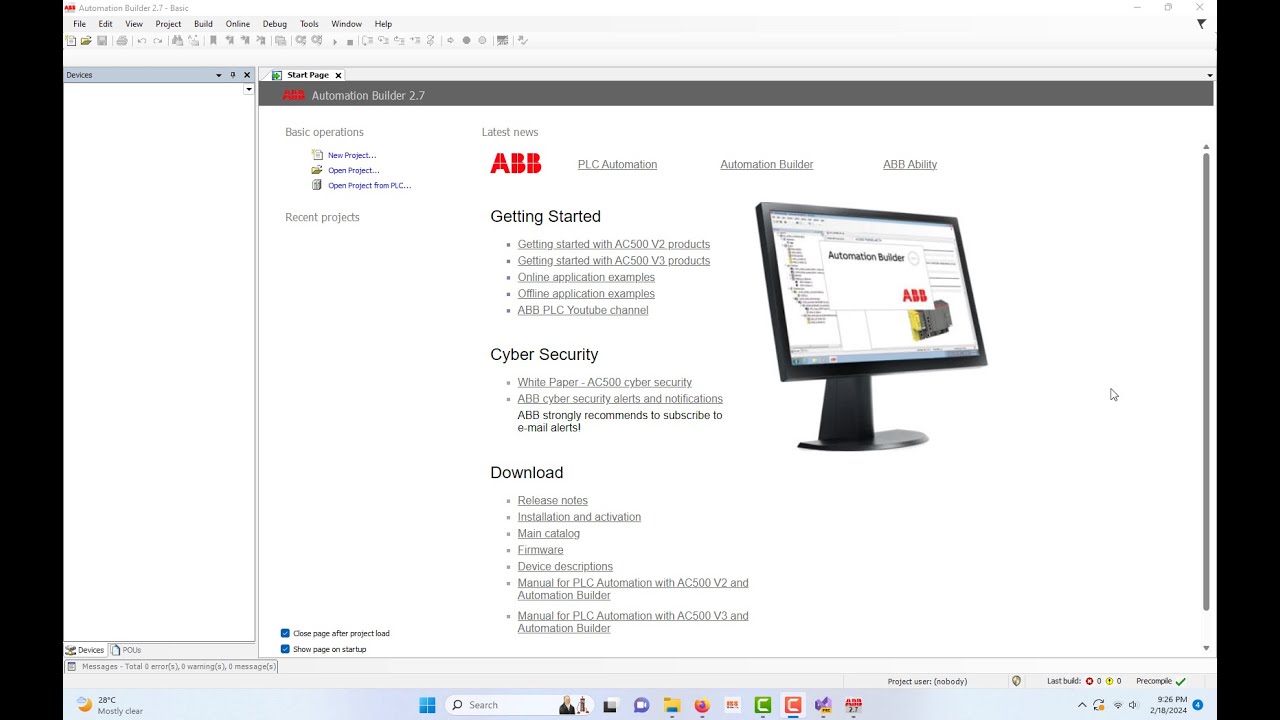Click the Toggle bookmark toolbar icon
Viewport: 1280px width, 720px height.
[x=213, y=41]
